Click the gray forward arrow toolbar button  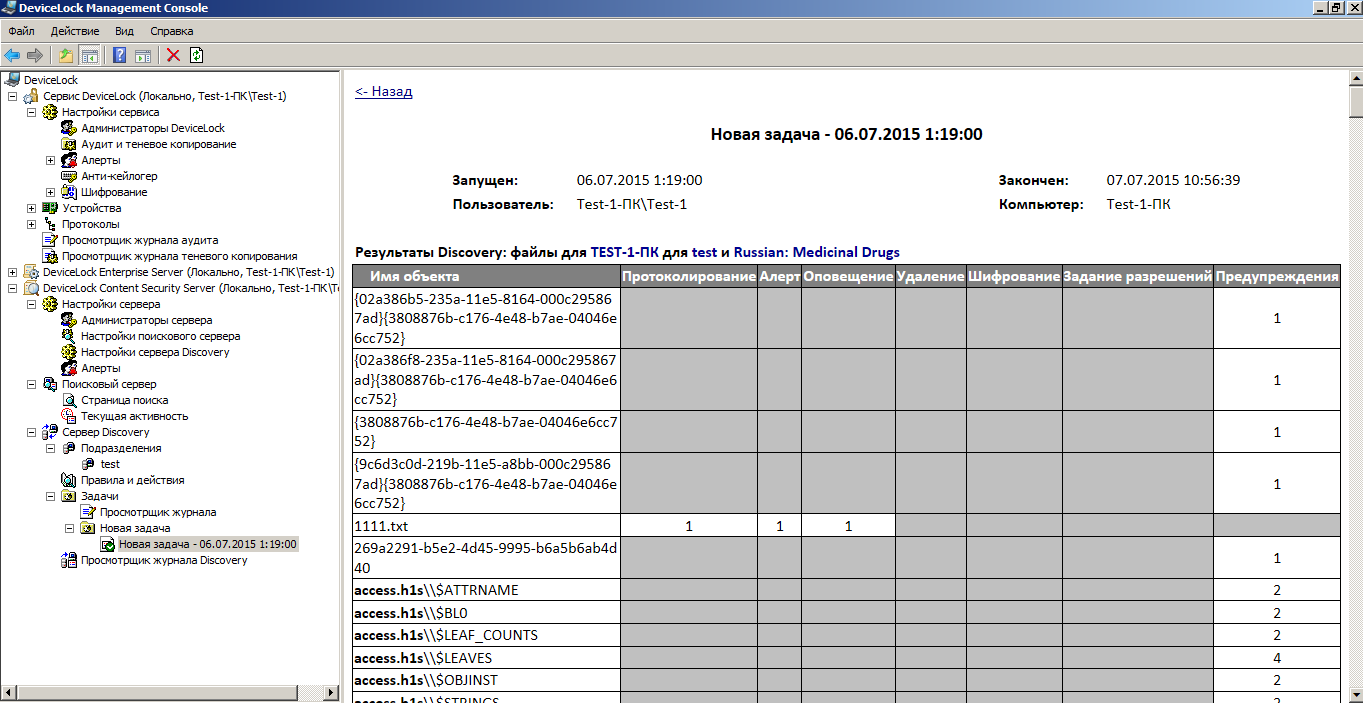[35, 55]
